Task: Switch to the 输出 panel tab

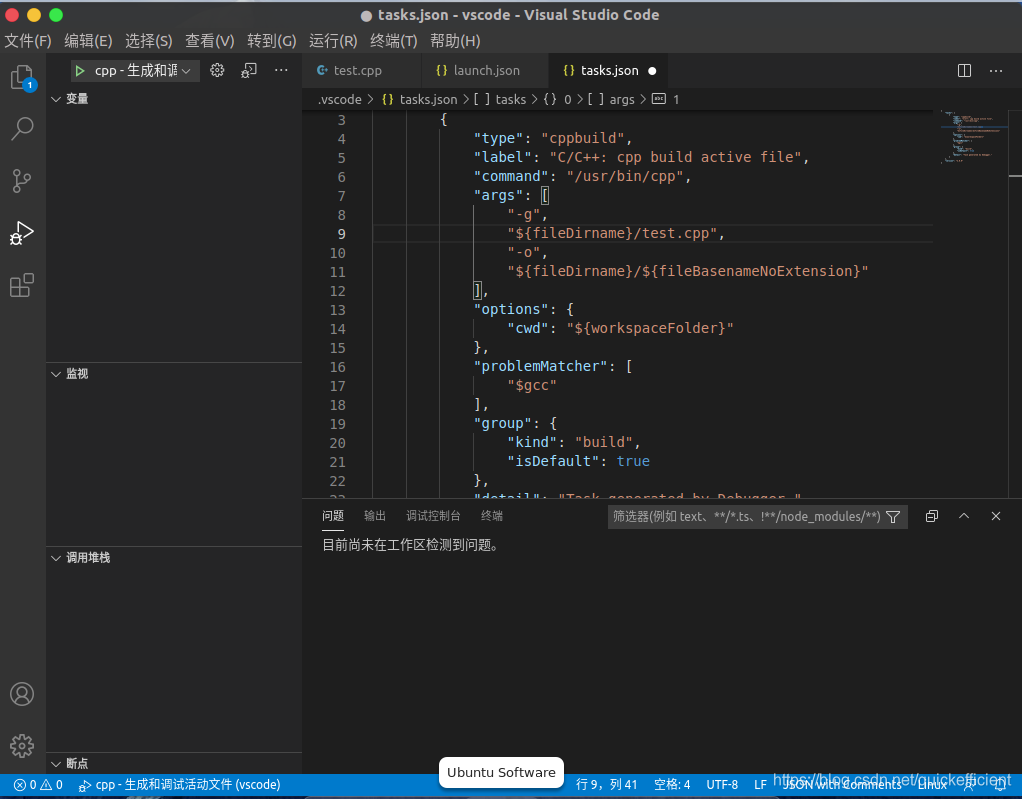Action: pyautogui.click(x=375, y=516)
